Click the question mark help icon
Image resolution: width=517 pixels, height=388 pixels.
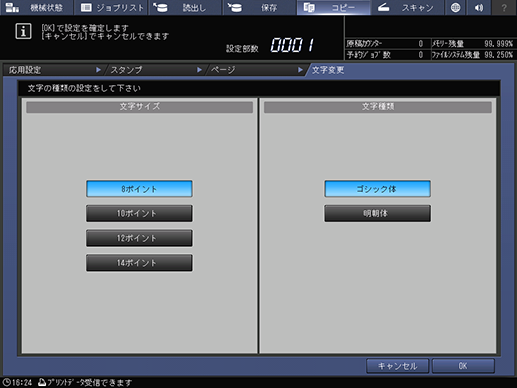click(504, 7)
